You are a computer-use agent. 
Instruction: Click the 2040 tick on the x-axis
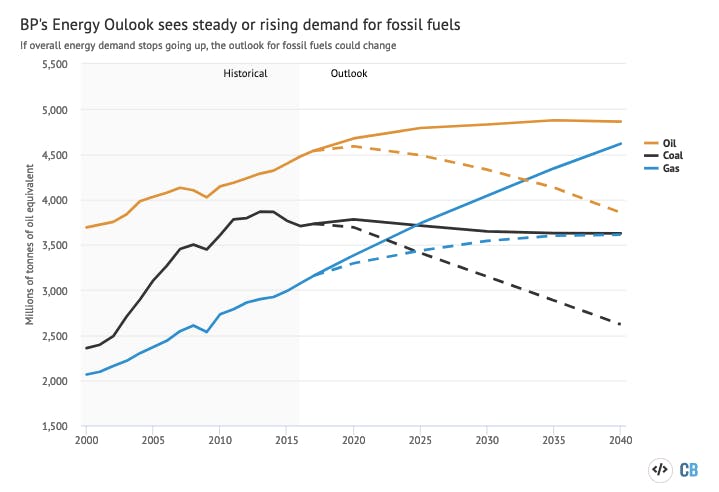(621, 440)
